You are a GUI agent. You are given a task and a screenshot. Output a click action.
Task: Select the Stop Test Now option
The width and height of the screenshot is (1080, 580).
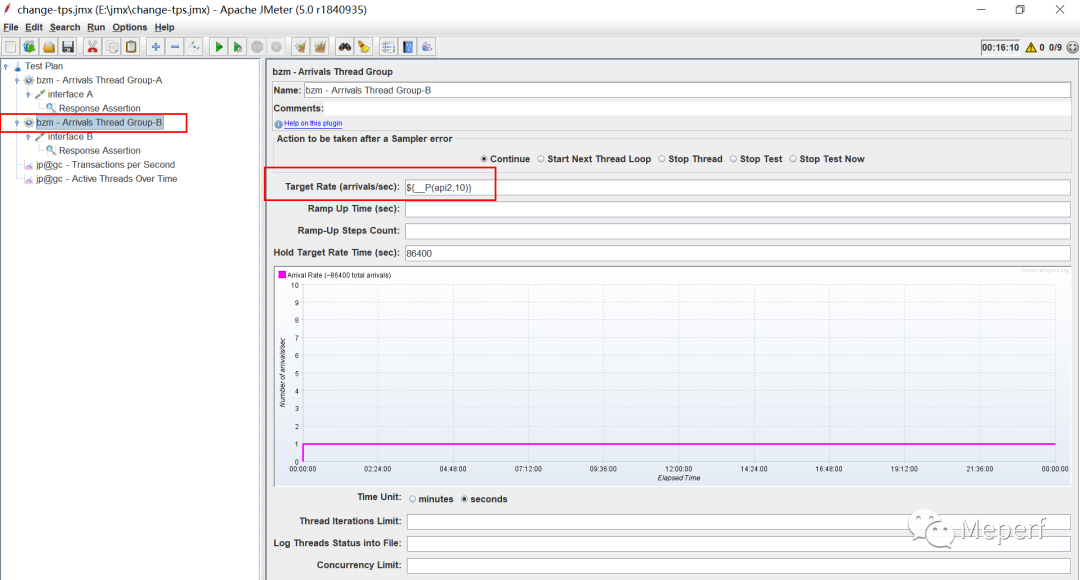click(x=793, y=159)
